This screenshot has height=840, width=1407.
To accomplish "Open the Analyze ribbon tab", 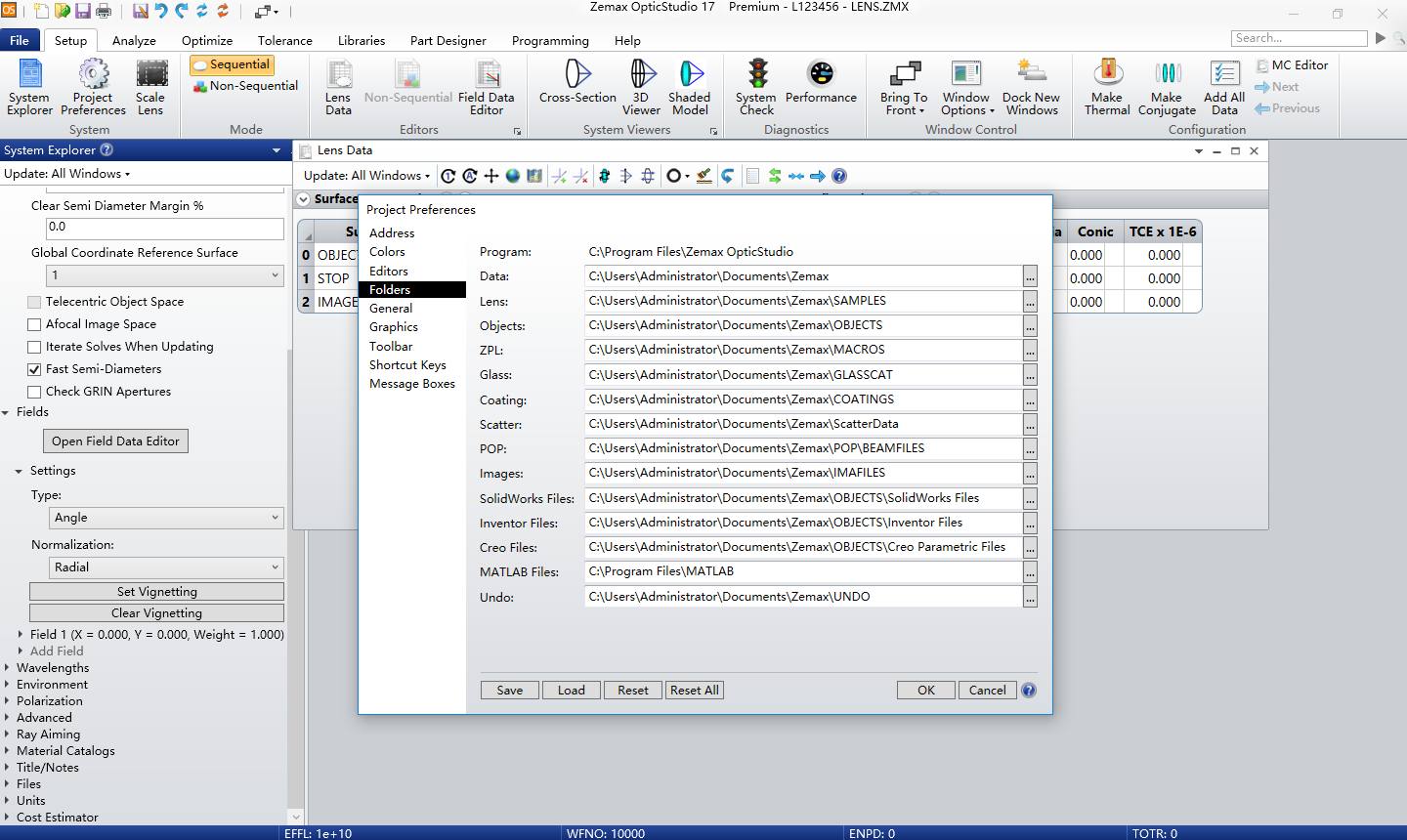I will coord(134,41).
